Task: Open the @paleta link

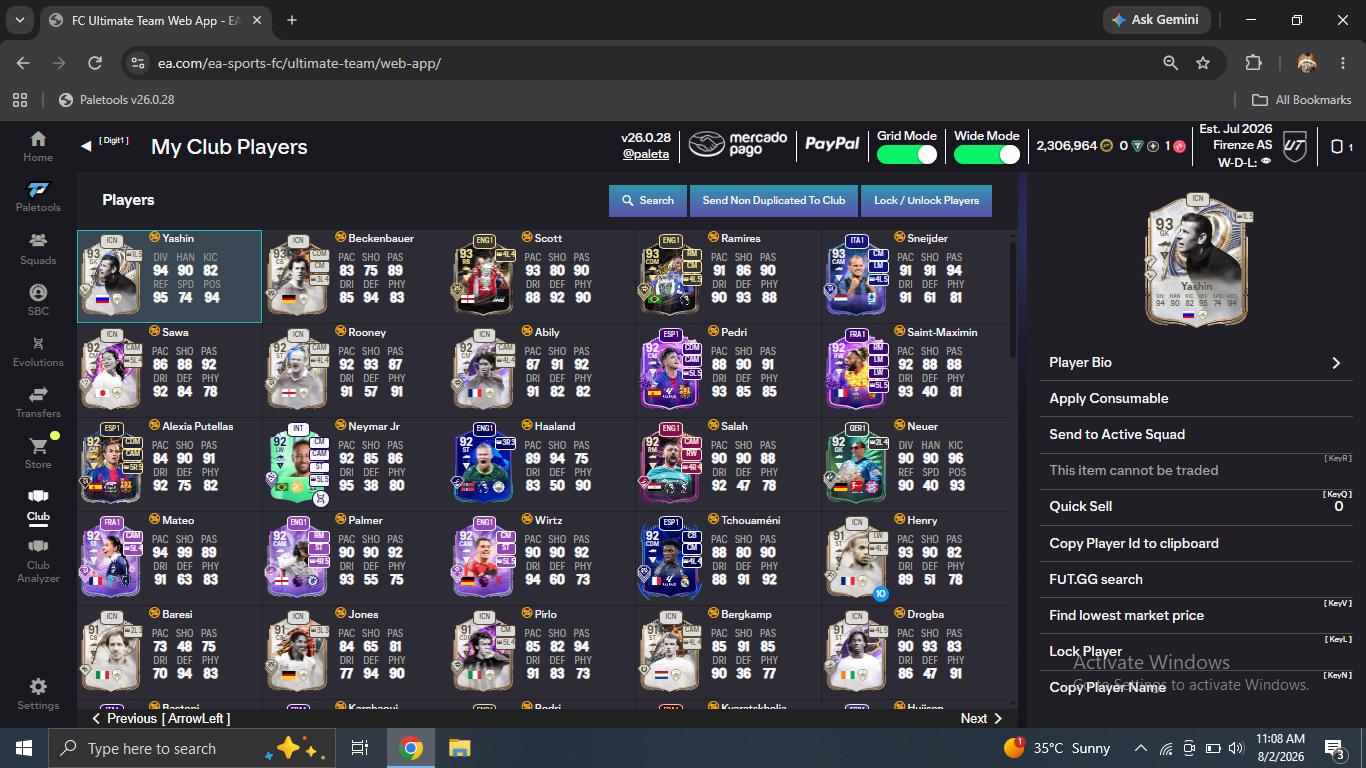Action: coord(646,154)
